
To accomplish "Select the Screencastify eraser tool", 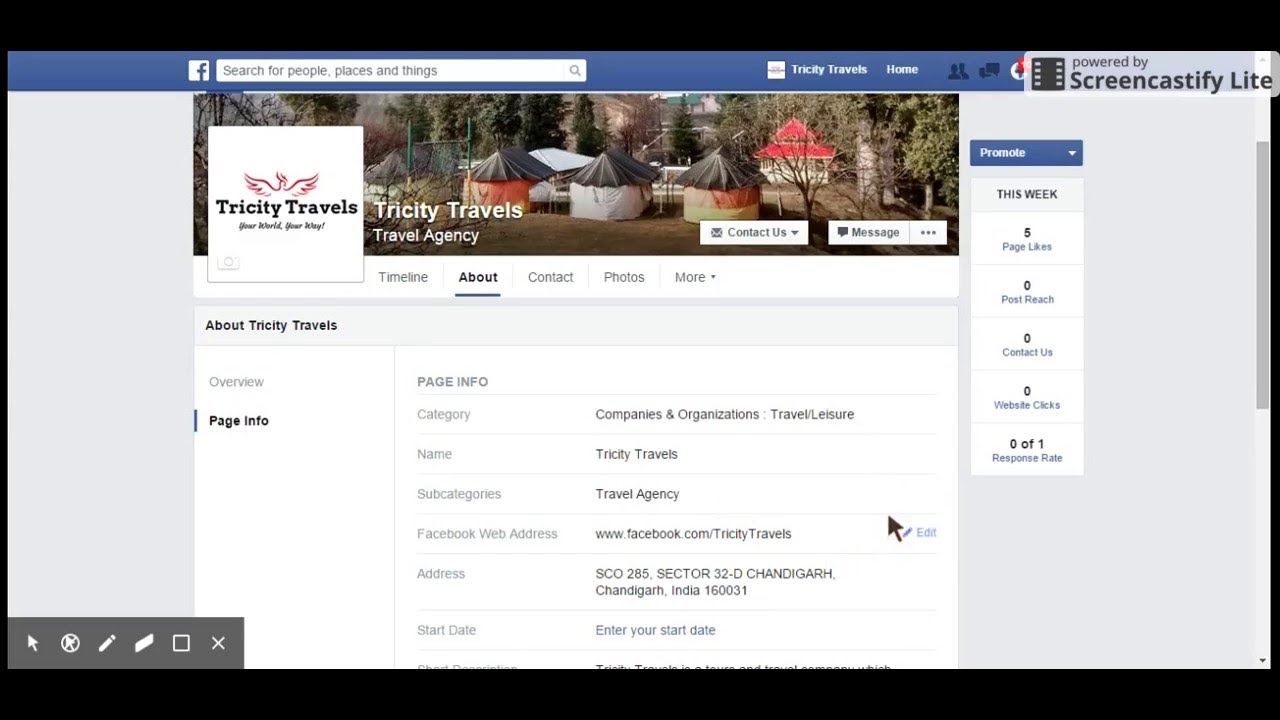I will [144, 643].
